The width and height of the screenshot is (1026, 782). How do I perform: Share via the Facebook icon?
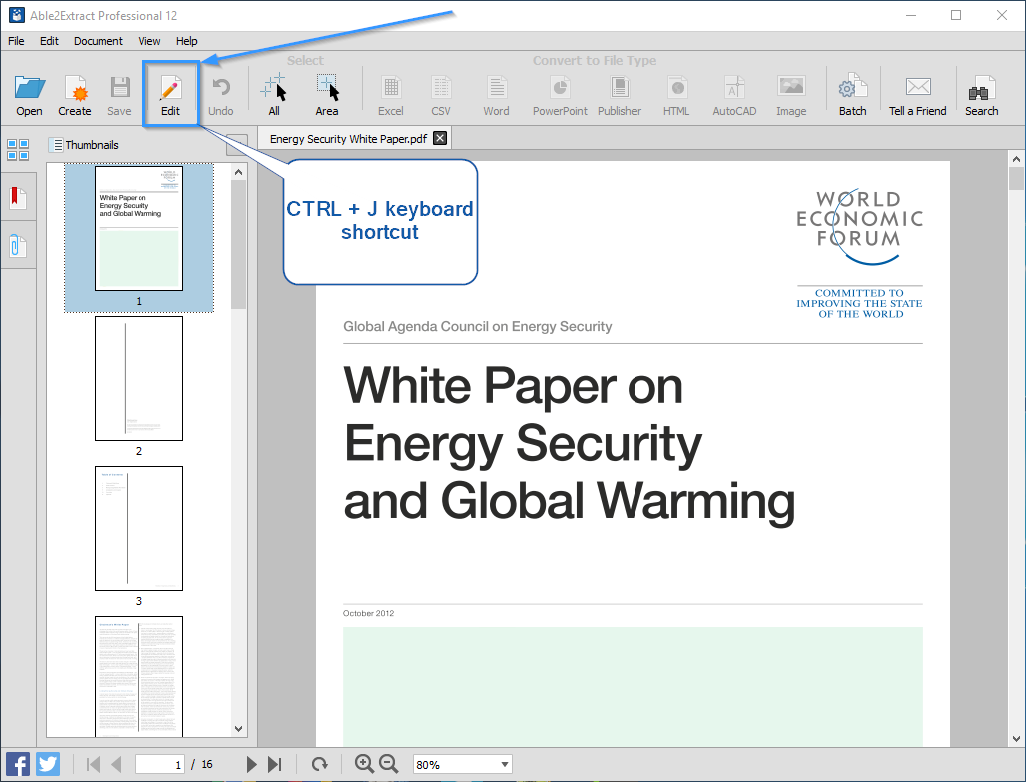[x=18, y=764]
